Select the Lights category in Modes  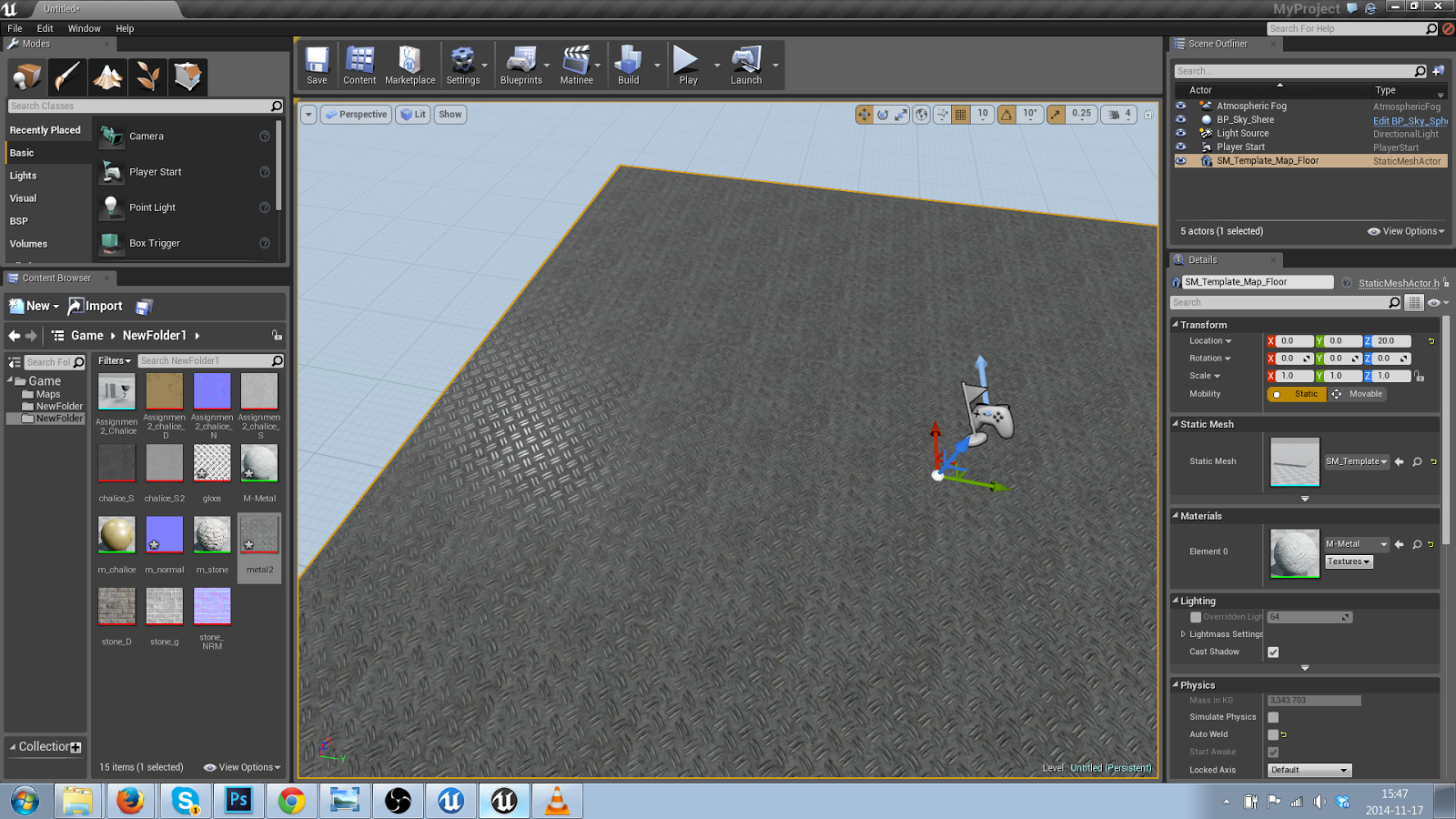pos(48,176)
